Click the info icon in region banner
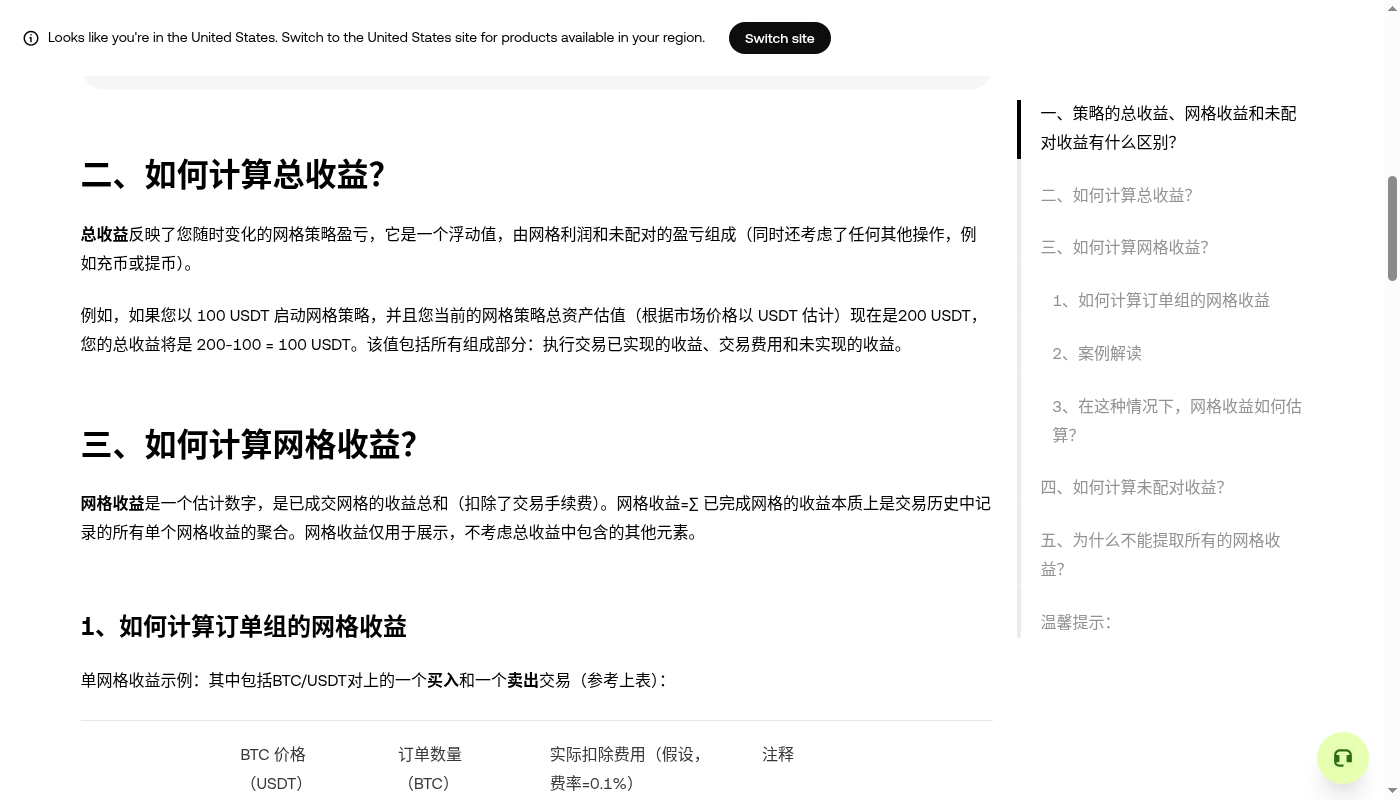Image resolution: width=1400 pixels, height=800 pixels. 31,38
